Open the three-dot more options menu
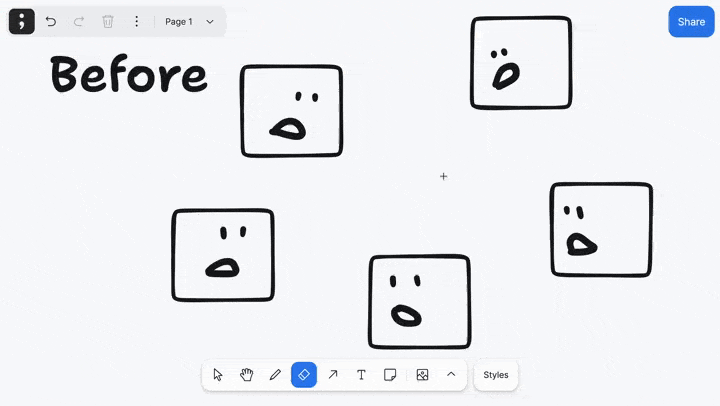 [x=136, y=22]
